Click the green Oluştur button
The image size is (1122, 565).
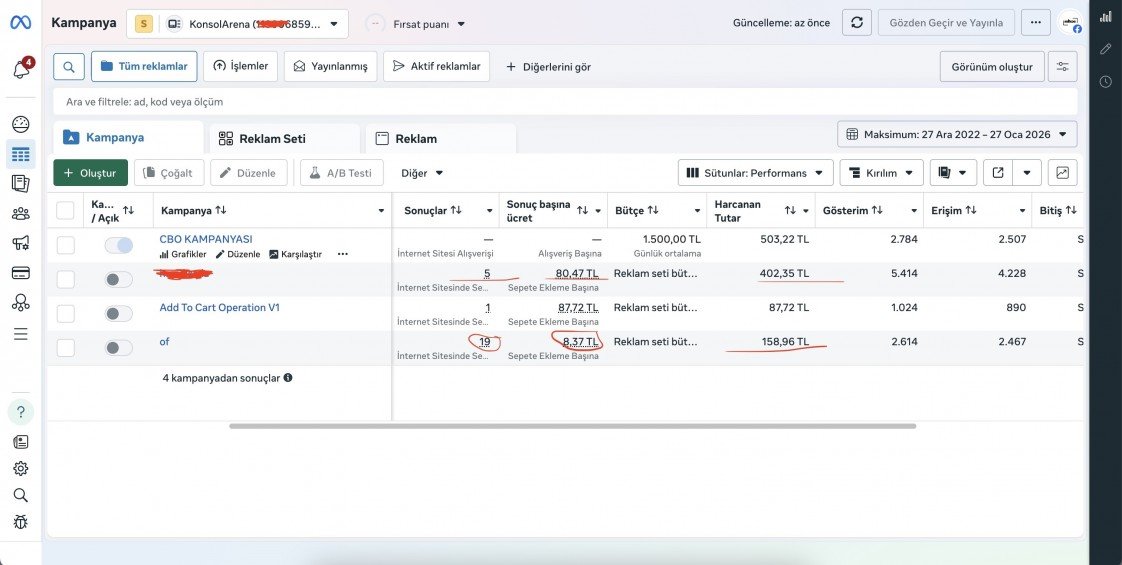(x=90, y=173)
